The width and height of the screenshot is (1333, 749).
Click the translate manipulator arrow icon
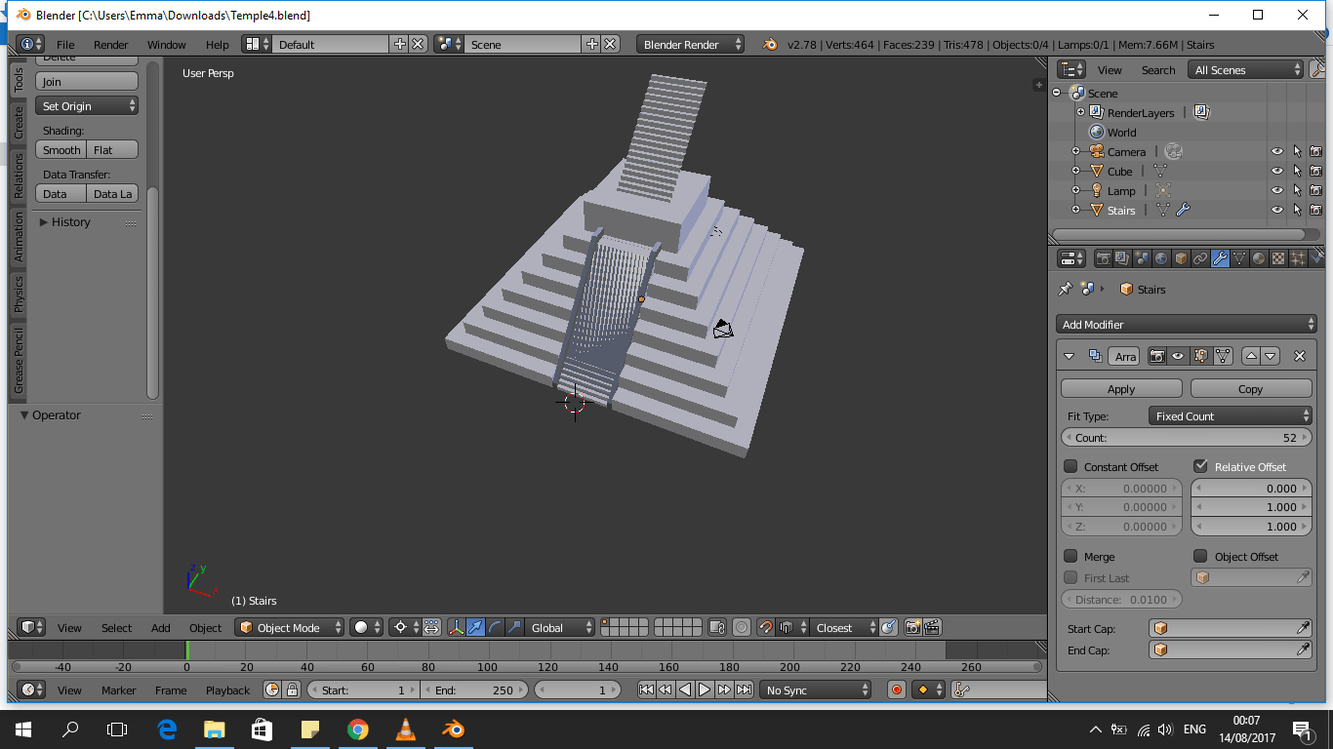click(x=476, y=628)
